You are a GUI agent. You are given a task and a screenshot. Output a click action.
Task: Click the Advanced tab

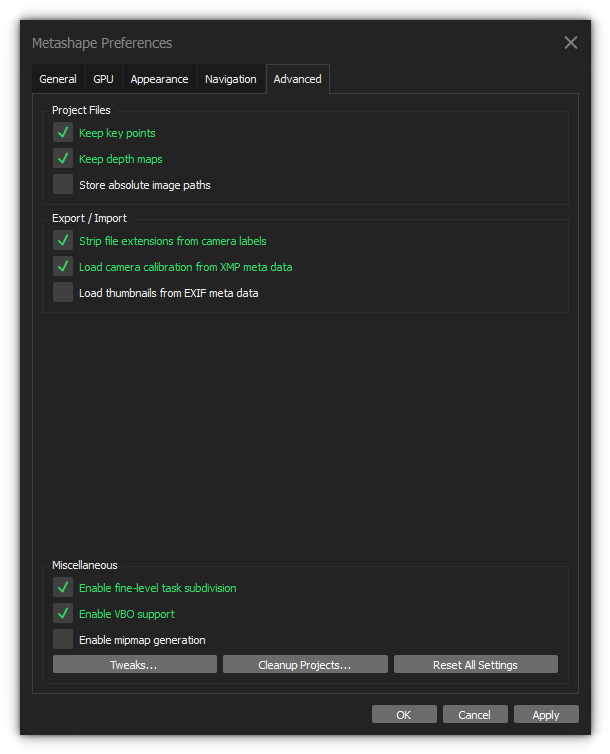(x=298, y=79)
